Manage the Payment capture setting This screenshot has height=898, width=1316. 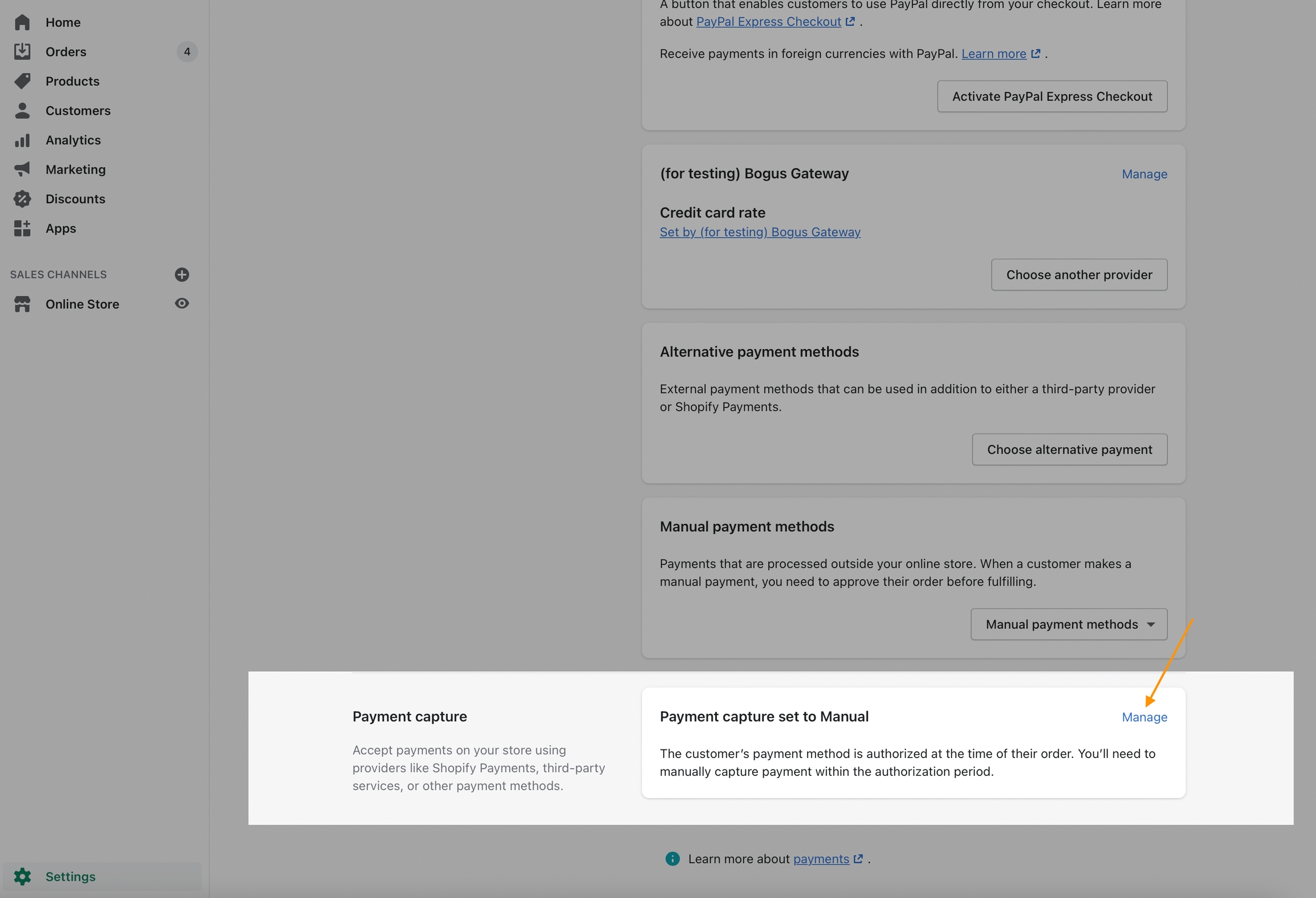[x=1144, y=717]
